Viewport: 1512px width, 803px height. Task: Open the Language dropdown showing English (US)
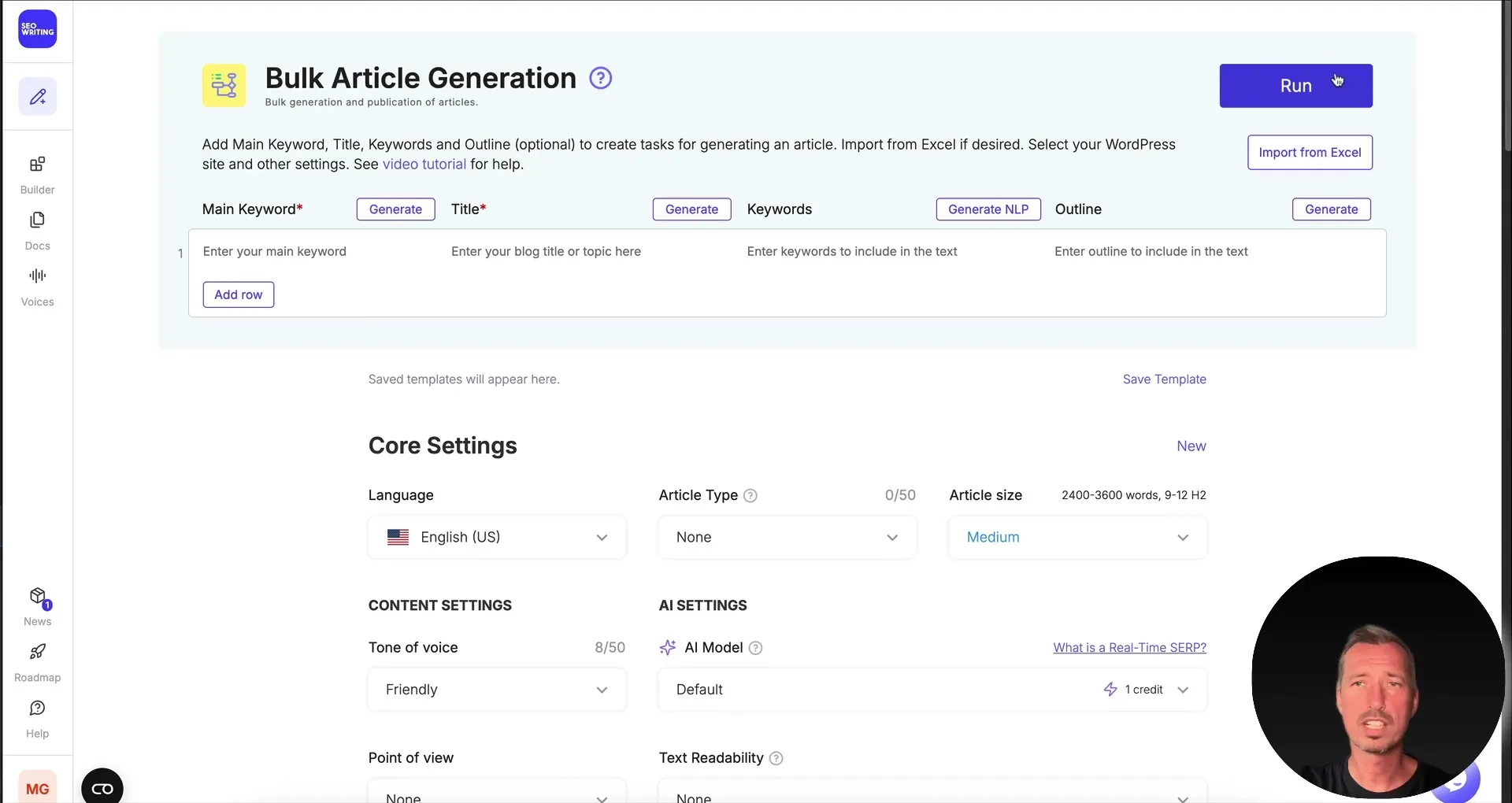496,537
